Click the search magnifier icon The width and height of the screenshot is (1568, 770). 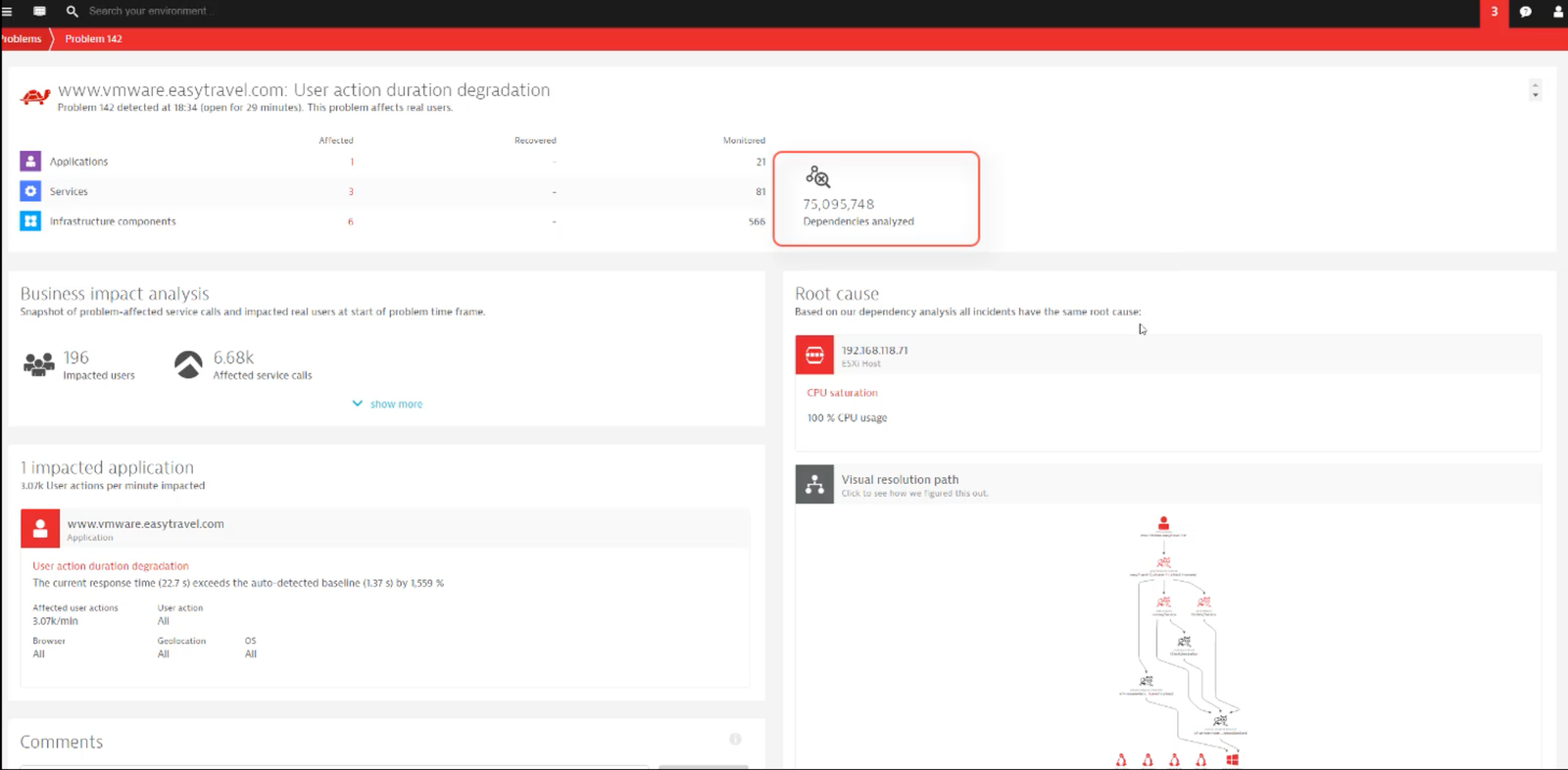(x=72, y=12)
